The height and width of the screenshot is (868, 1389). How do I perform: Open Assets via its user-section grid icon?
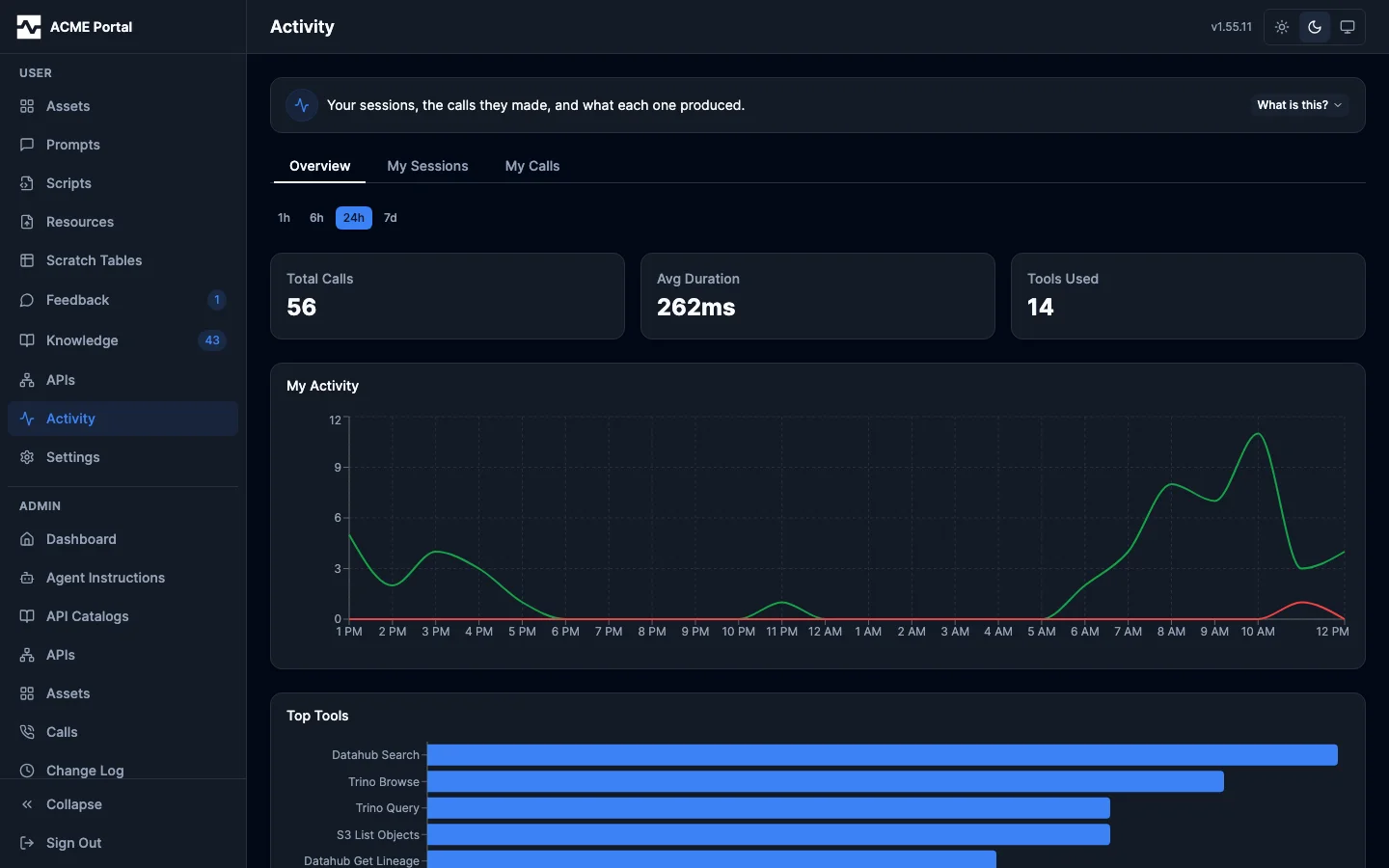coord(27,106)
